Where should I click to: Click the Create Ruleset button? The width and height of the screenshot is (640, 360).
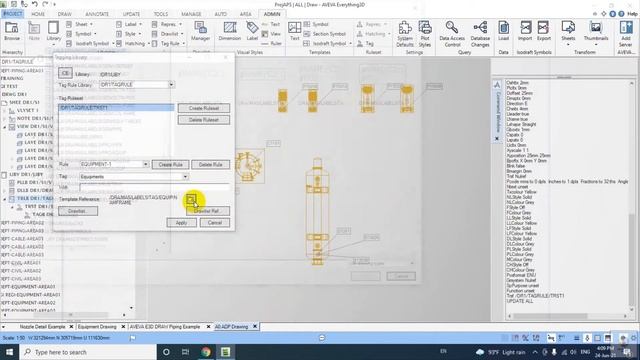coord(204,108)
